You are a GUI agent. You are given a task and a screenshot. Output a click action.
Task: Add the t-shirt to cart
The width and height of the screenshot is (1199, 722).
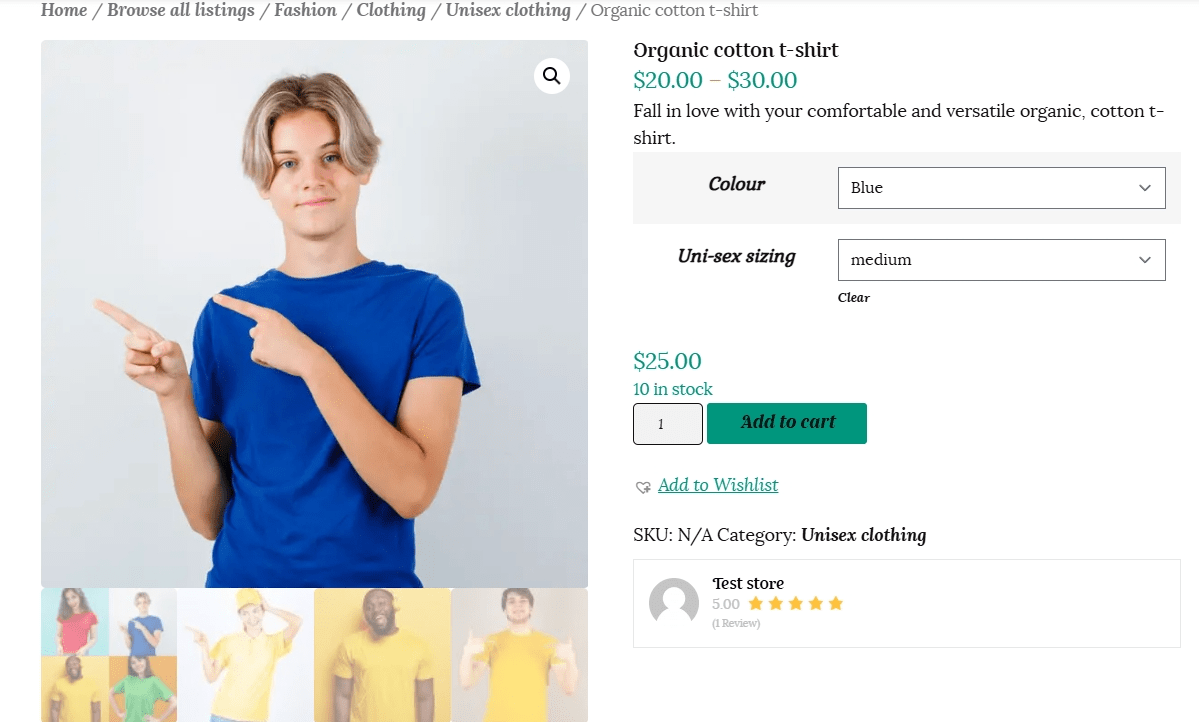786,423
